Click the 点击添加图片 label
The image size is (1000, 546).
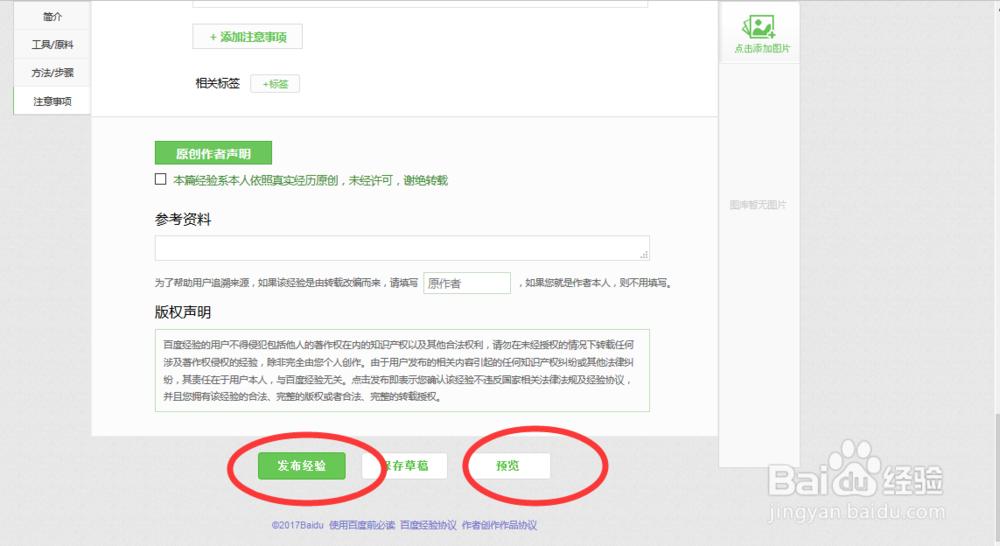coord(762,48)
